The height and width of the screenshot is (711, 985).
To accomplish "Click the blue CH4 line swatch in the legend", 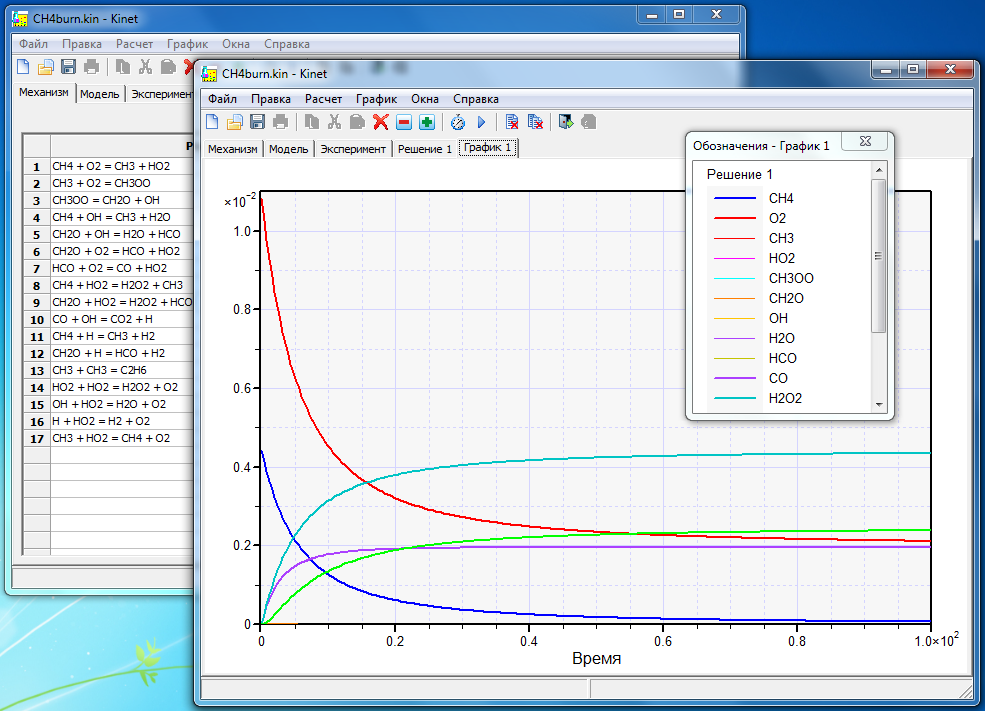I will pyautogui.click(x=734, y=198).
